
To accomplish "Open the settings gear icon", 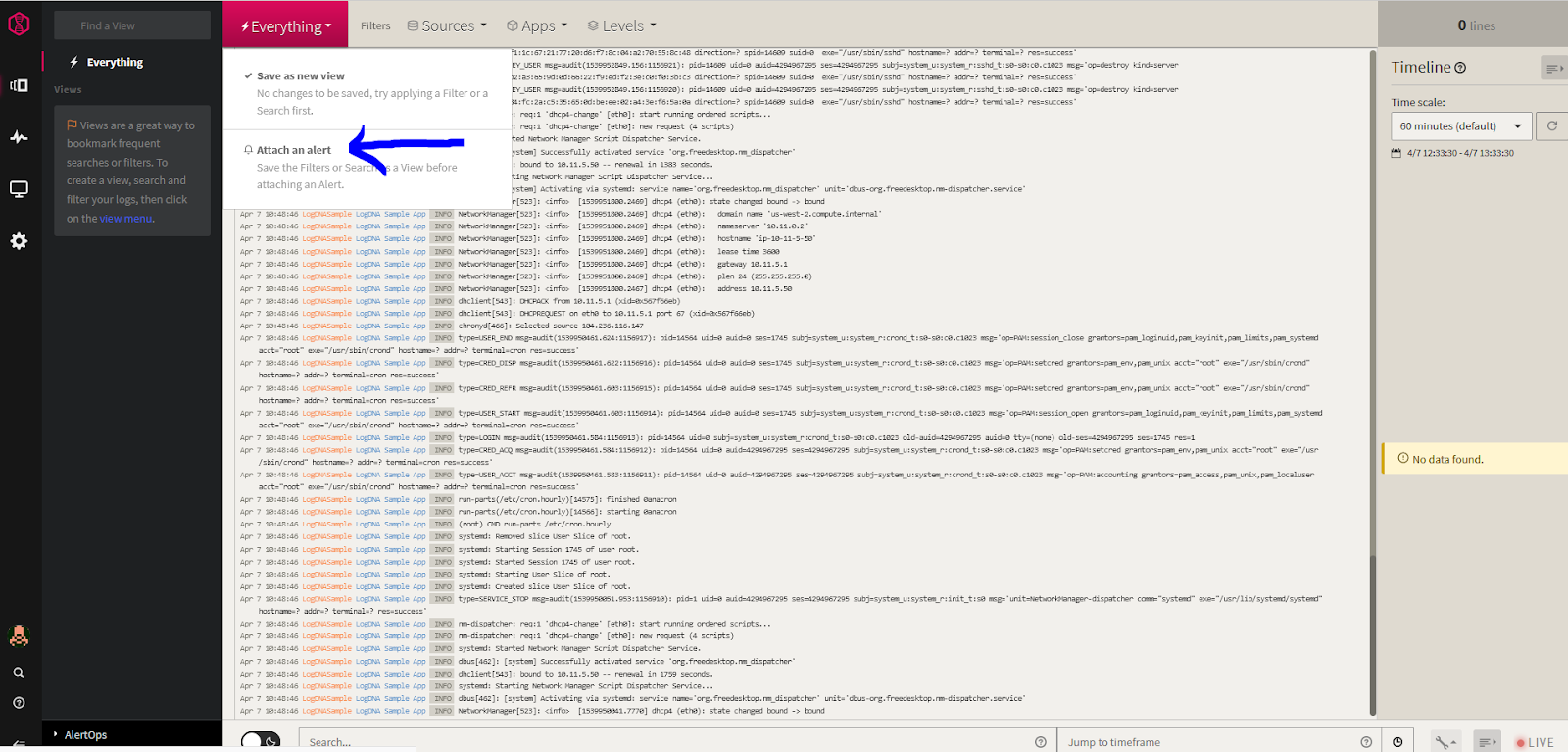I will coord(19,241).
